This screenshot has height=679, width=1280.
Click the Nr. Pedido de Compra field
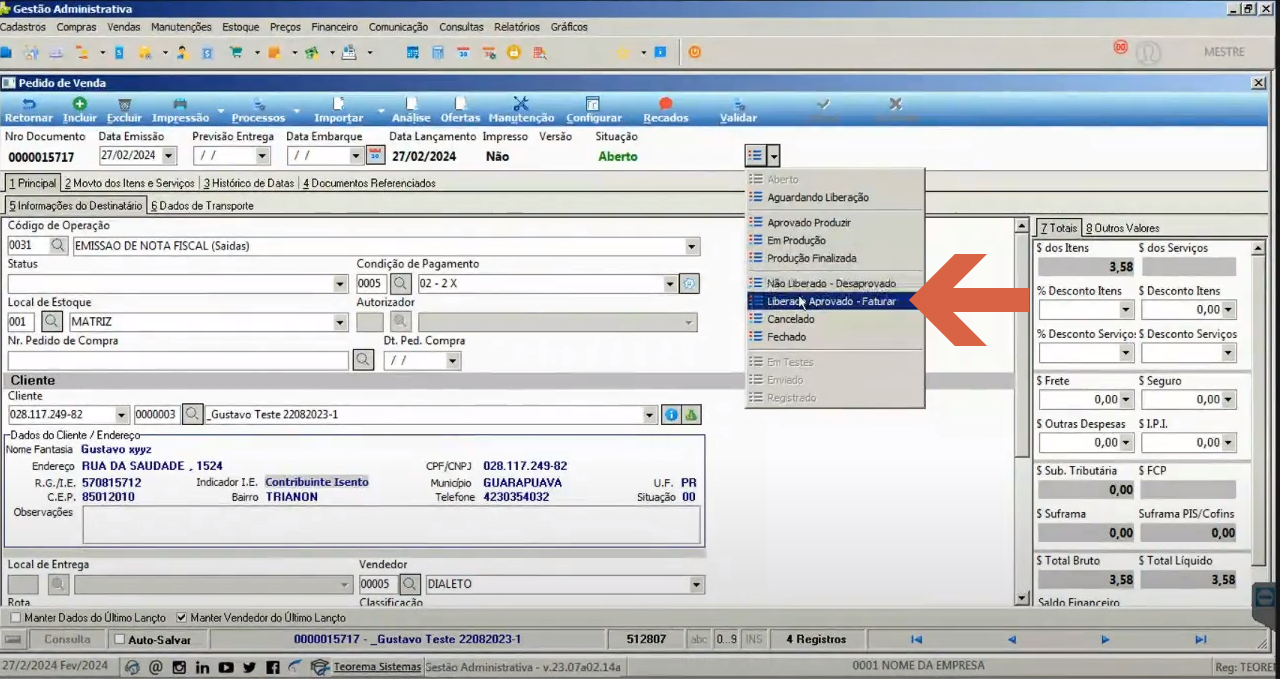coord(178,360)
